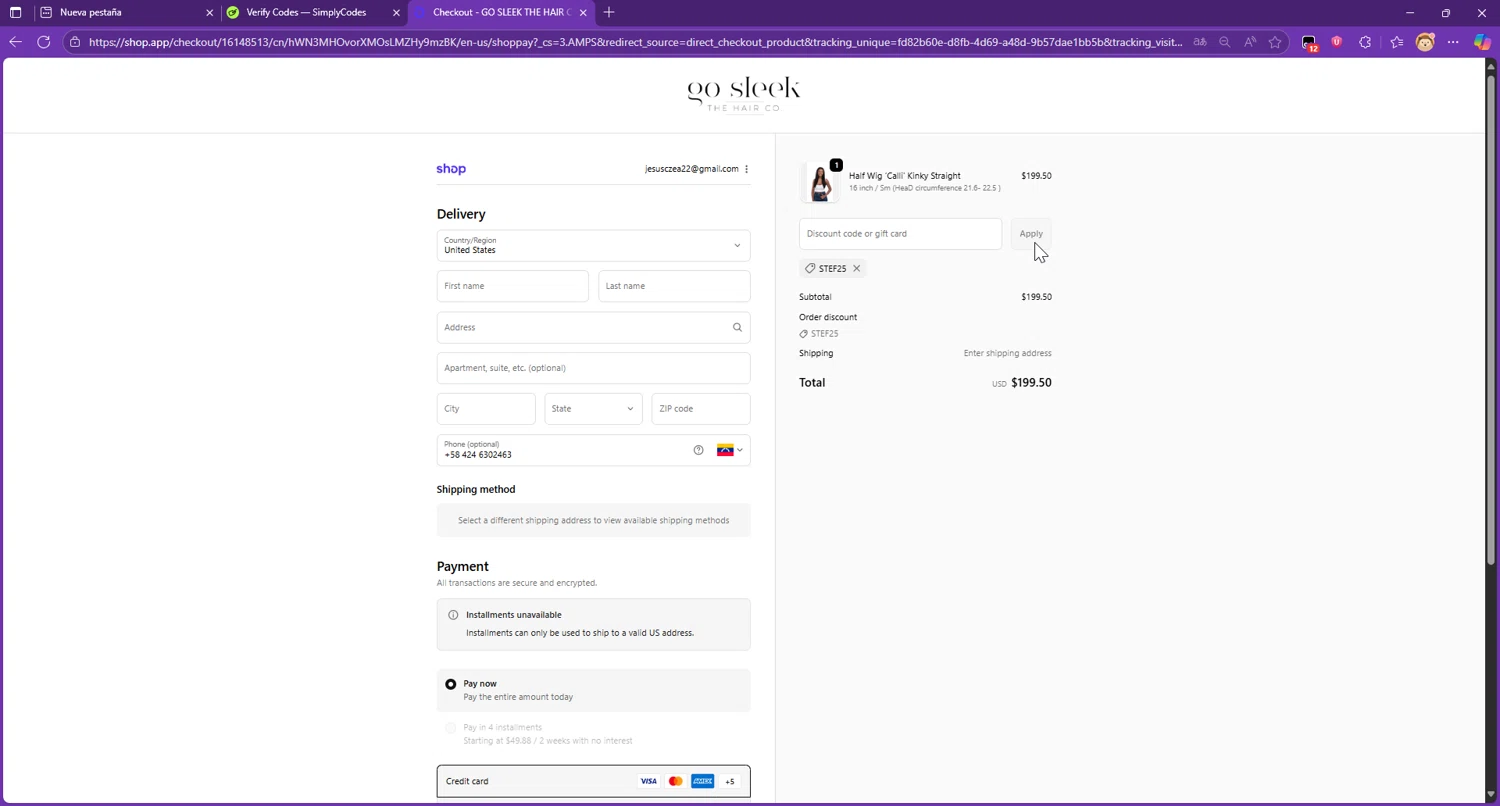Open the browser extensions puzzle icon
The width and height of the screenshot is (1500, 806).
(x=1365, y=42)
